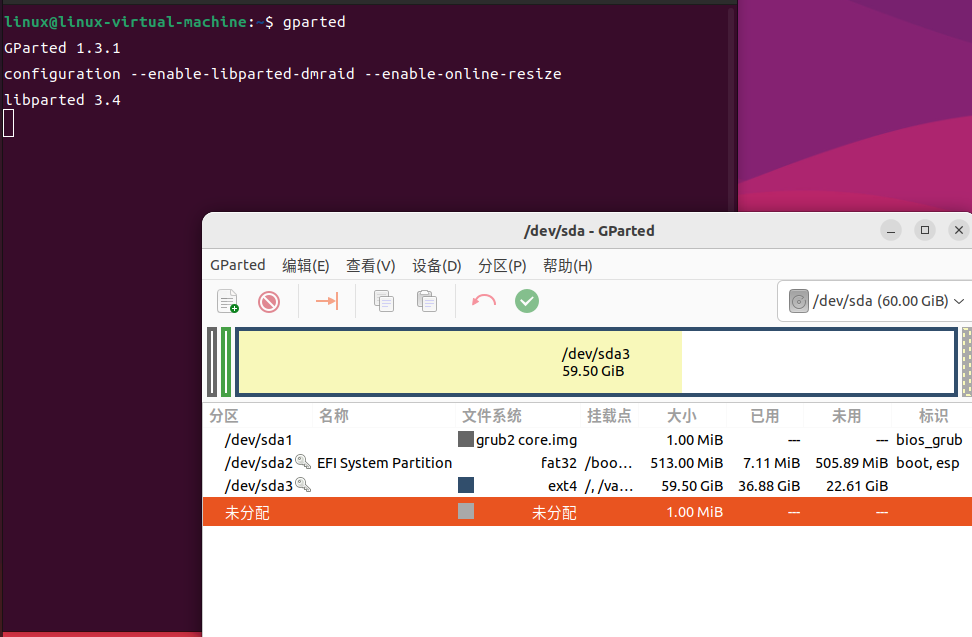Screen dimensions: 972x637
Task: Click the terminal cursor line
Action: [9, 123]
